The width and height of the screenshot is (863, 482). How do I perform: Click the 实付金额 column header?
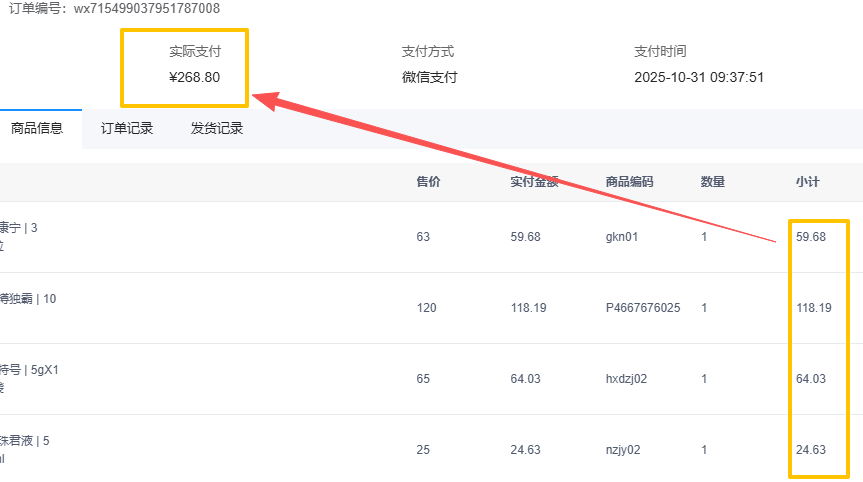point(534,182)
